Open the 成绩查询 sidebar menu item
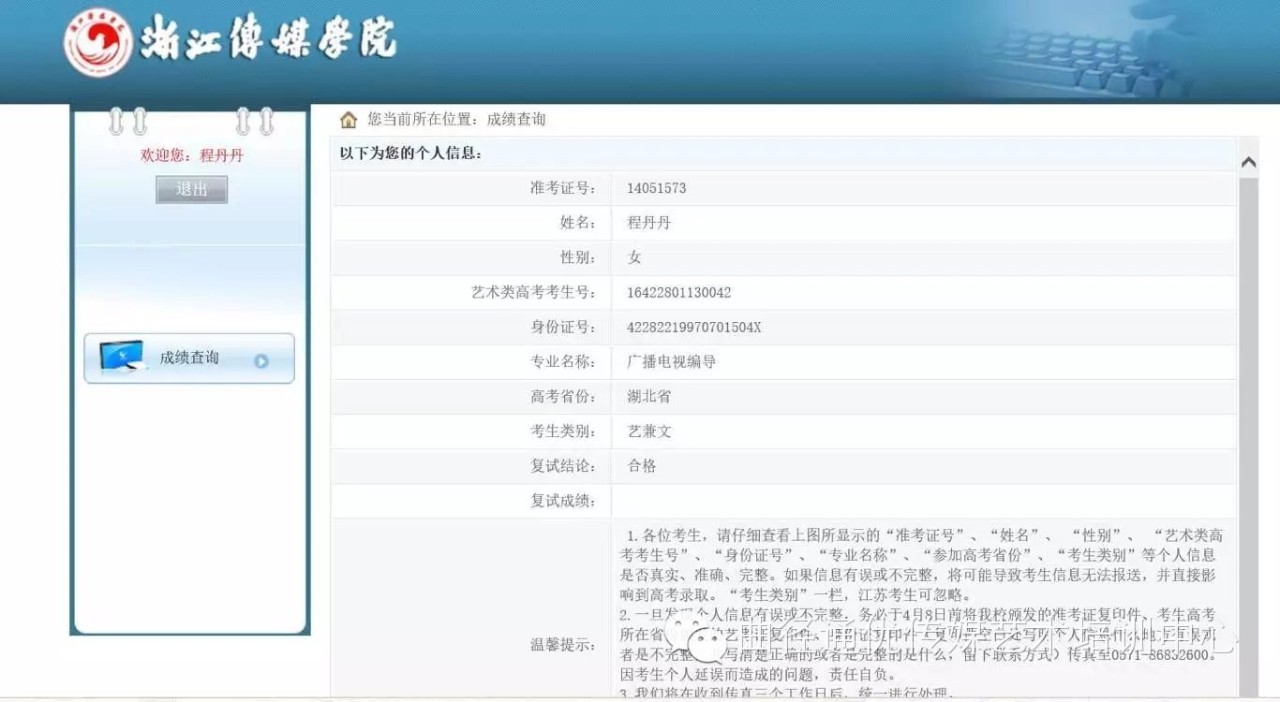The width and height of the screenshot is (1280, 702). 189,358
